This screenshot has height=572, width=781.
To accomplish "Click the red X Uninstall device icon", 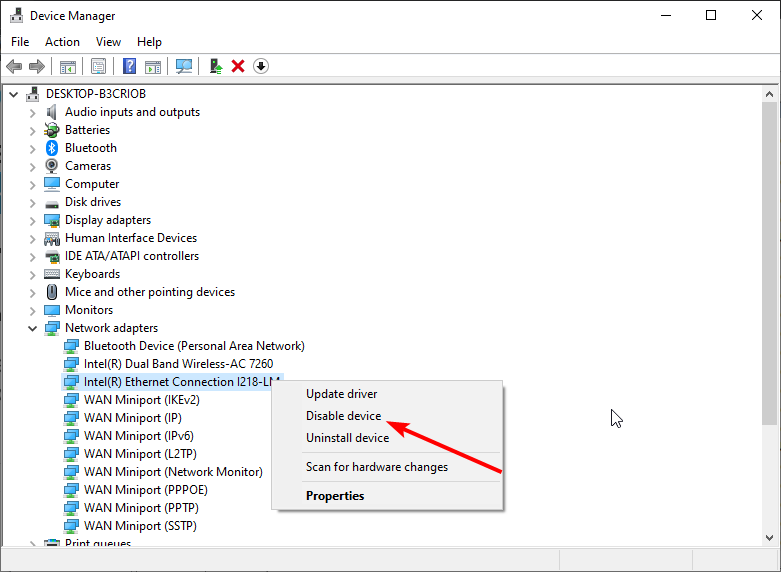I will tap(238, 66).
